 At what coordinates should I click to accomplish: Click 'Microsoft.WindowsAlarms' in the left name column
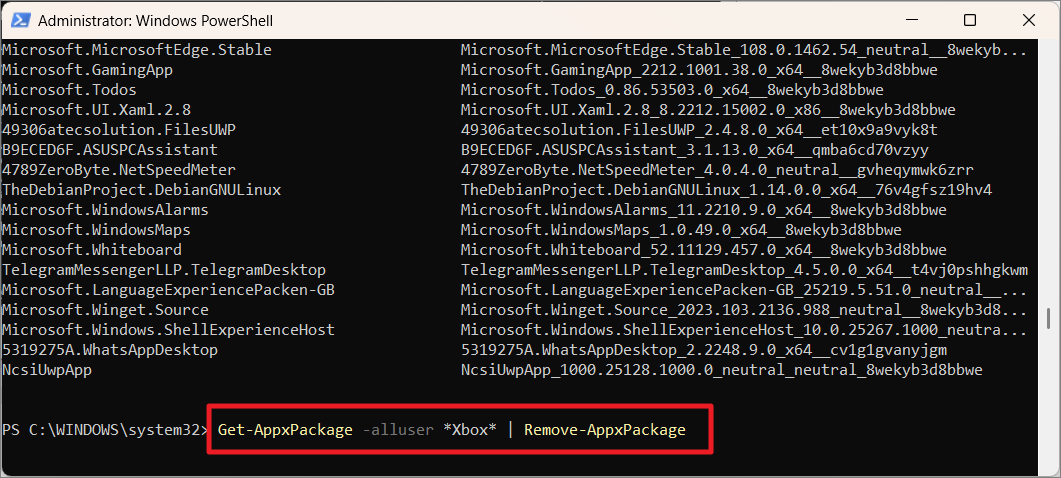tap(106, 210)
